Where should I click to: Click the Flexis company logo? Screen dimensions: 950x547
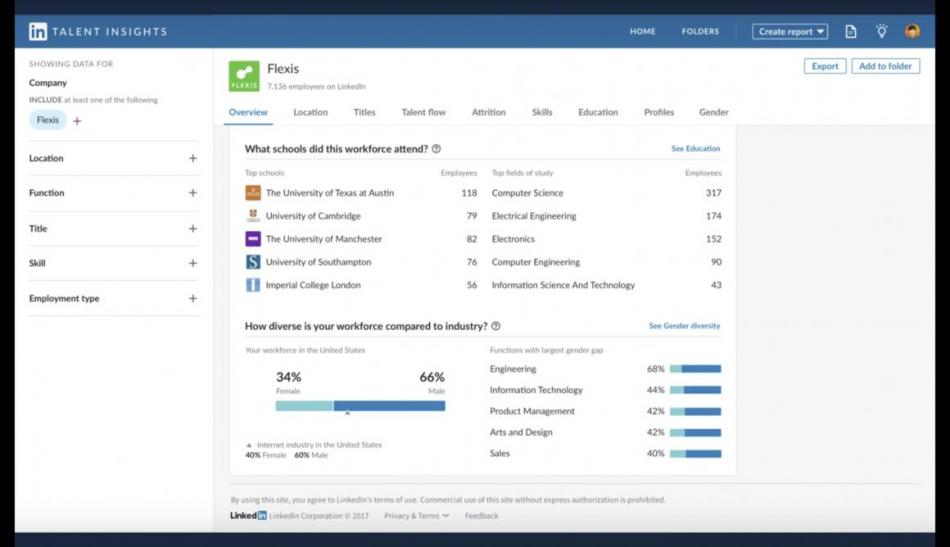(x=244, y=76)
